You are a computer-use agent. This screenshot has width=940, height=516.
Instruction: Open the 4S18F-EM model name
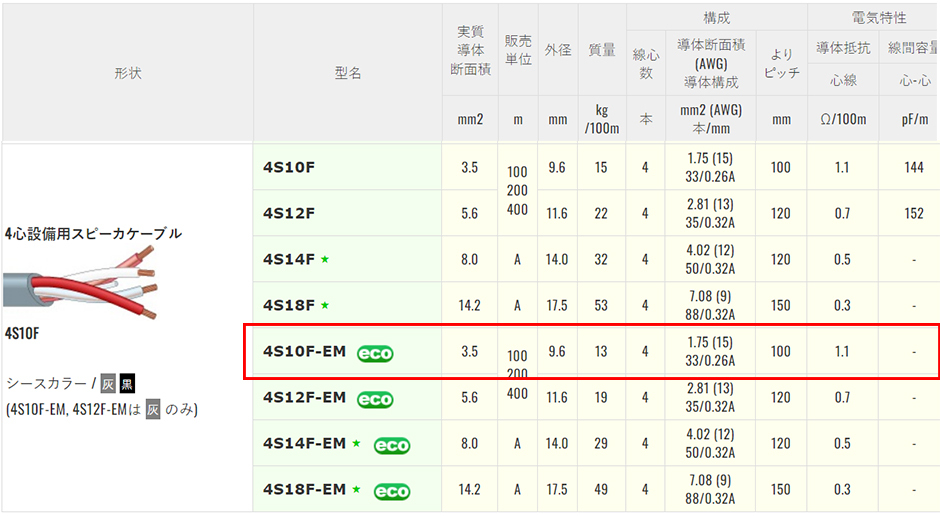point(305,490)
